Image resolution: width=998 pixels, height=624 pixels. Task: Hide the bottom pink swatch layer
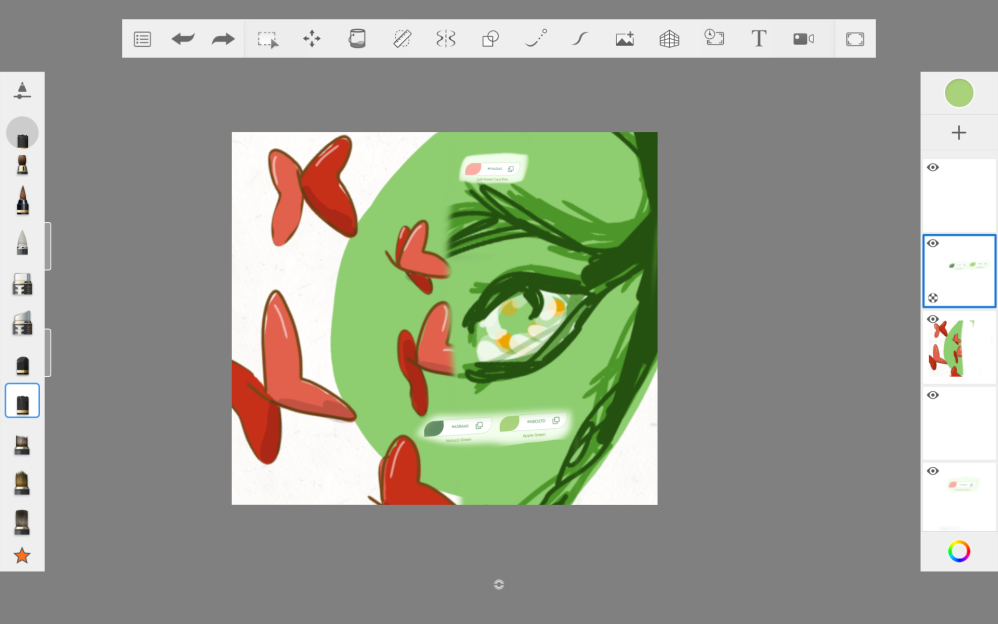[933, 471]
